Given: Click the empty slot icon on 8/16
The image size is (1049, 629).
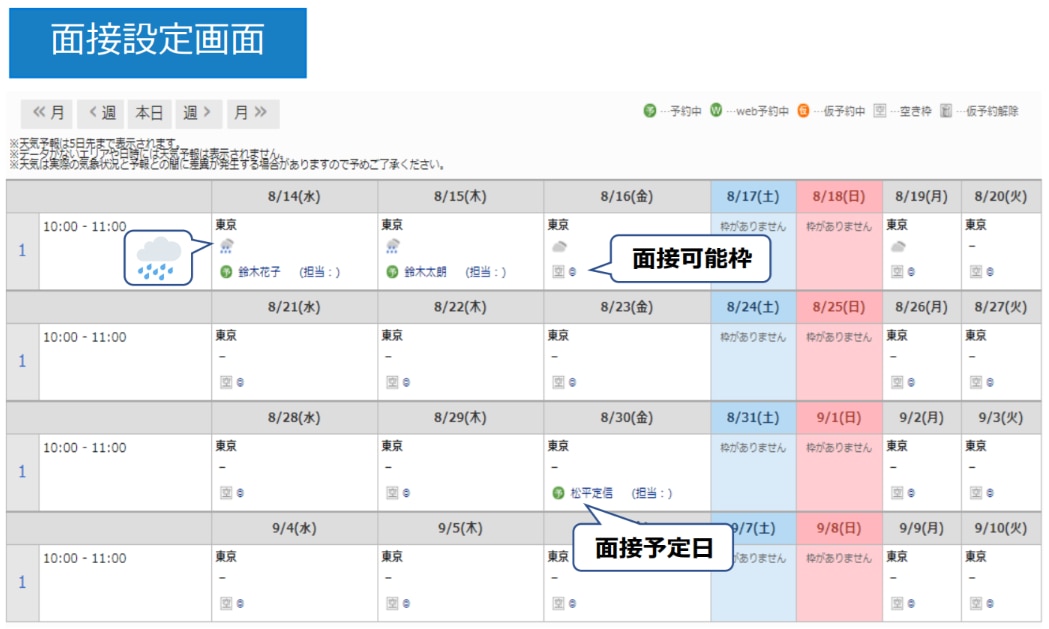Looking at the screenshot, I should (558, 272).
